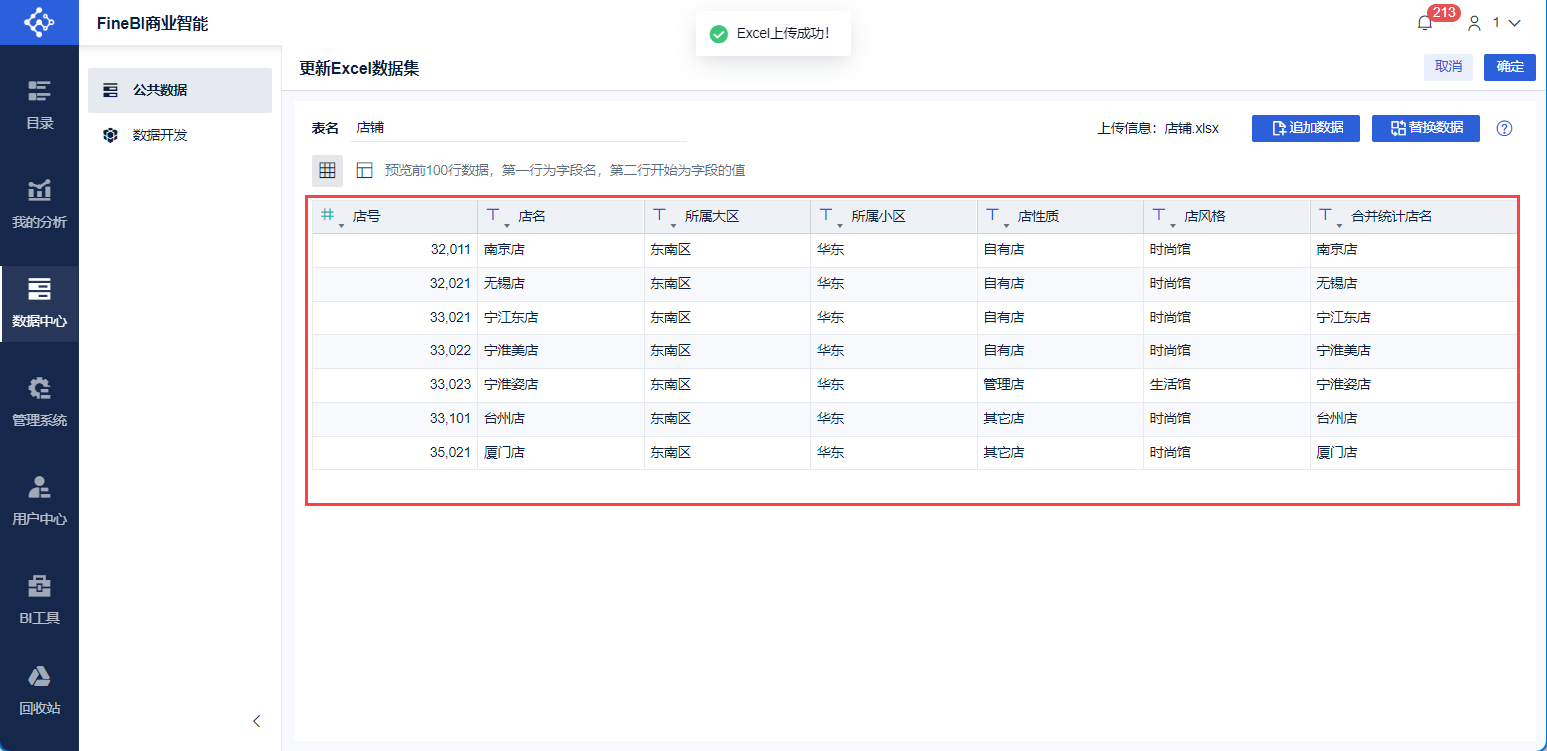Select 数据中心 in the sidebar

[39, 303]
